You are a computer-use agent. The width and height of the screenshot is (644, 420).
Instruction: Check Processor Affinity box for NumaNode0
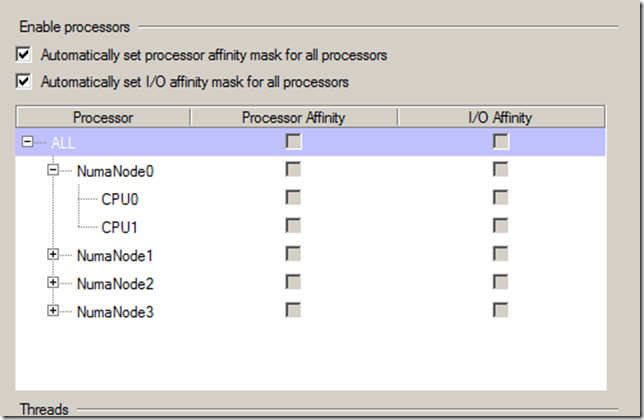click(294, 171)
